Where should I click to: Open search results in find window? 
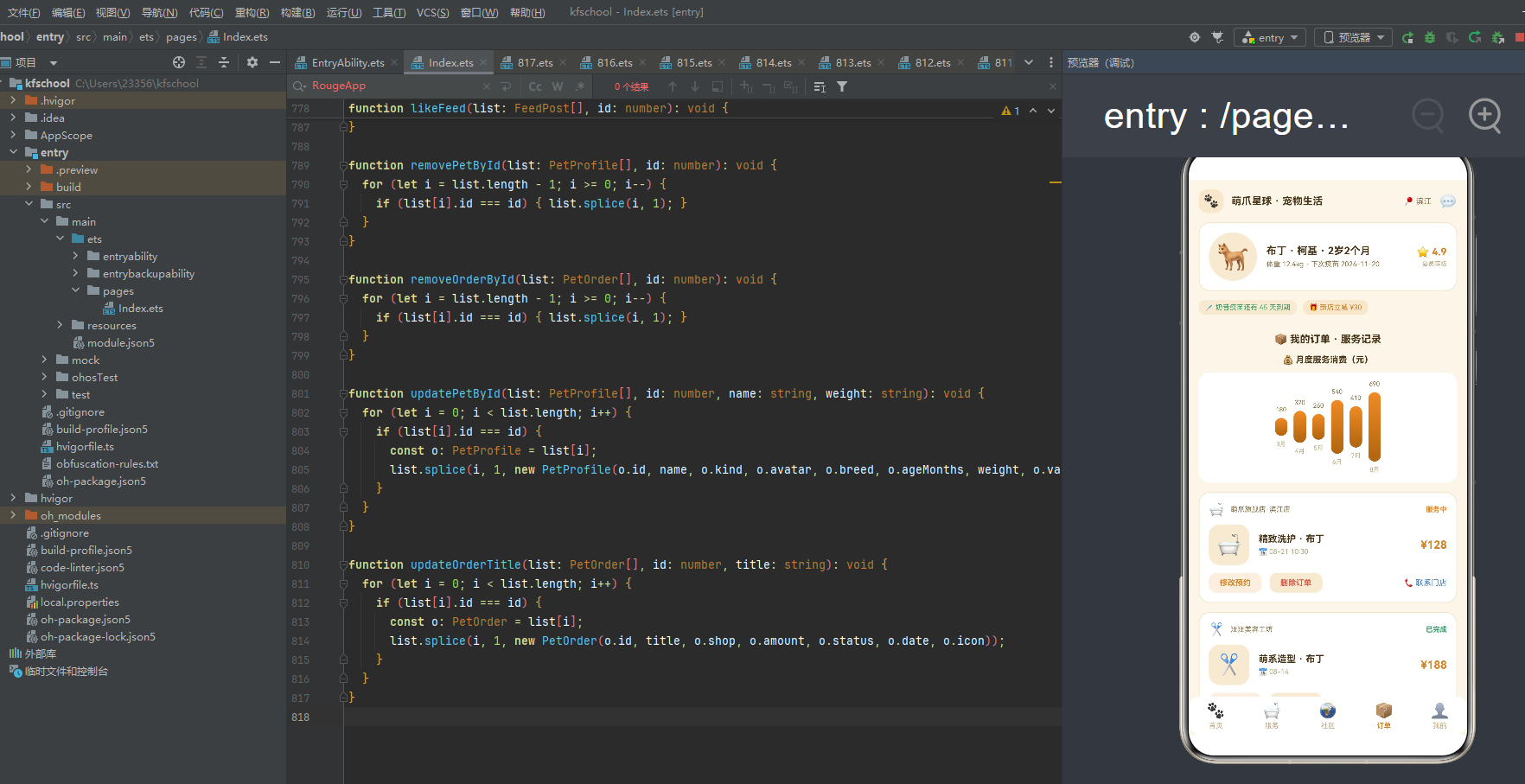click(x=718, y=86)
